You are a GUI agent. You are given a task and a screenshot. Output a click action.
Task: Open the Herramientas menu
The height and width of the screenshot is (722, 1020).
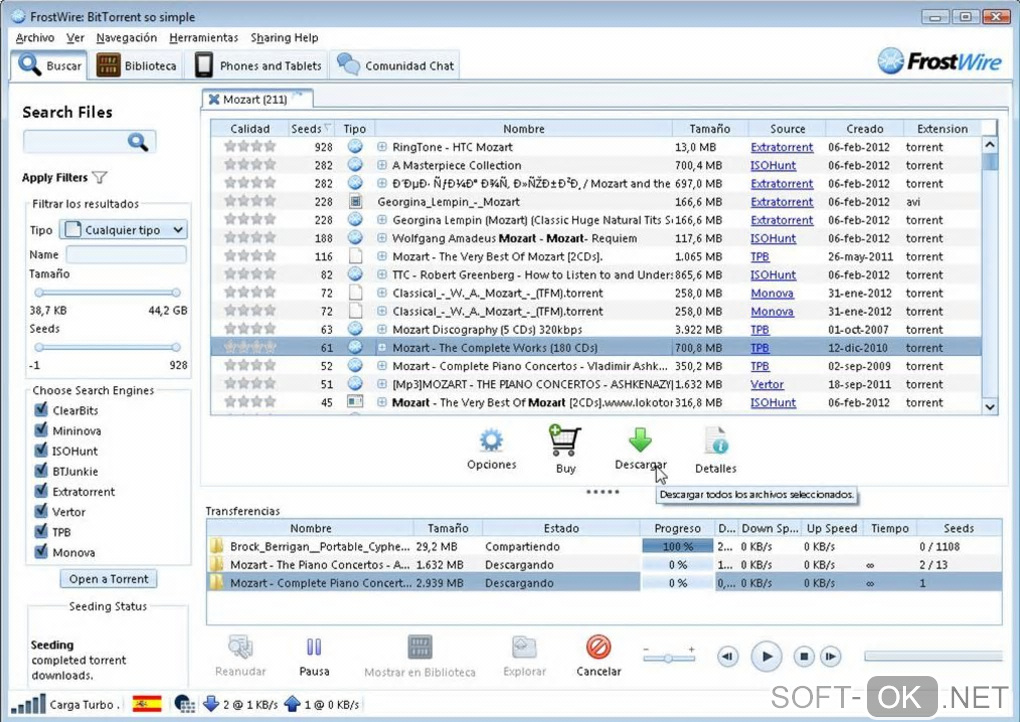(203, 38)
